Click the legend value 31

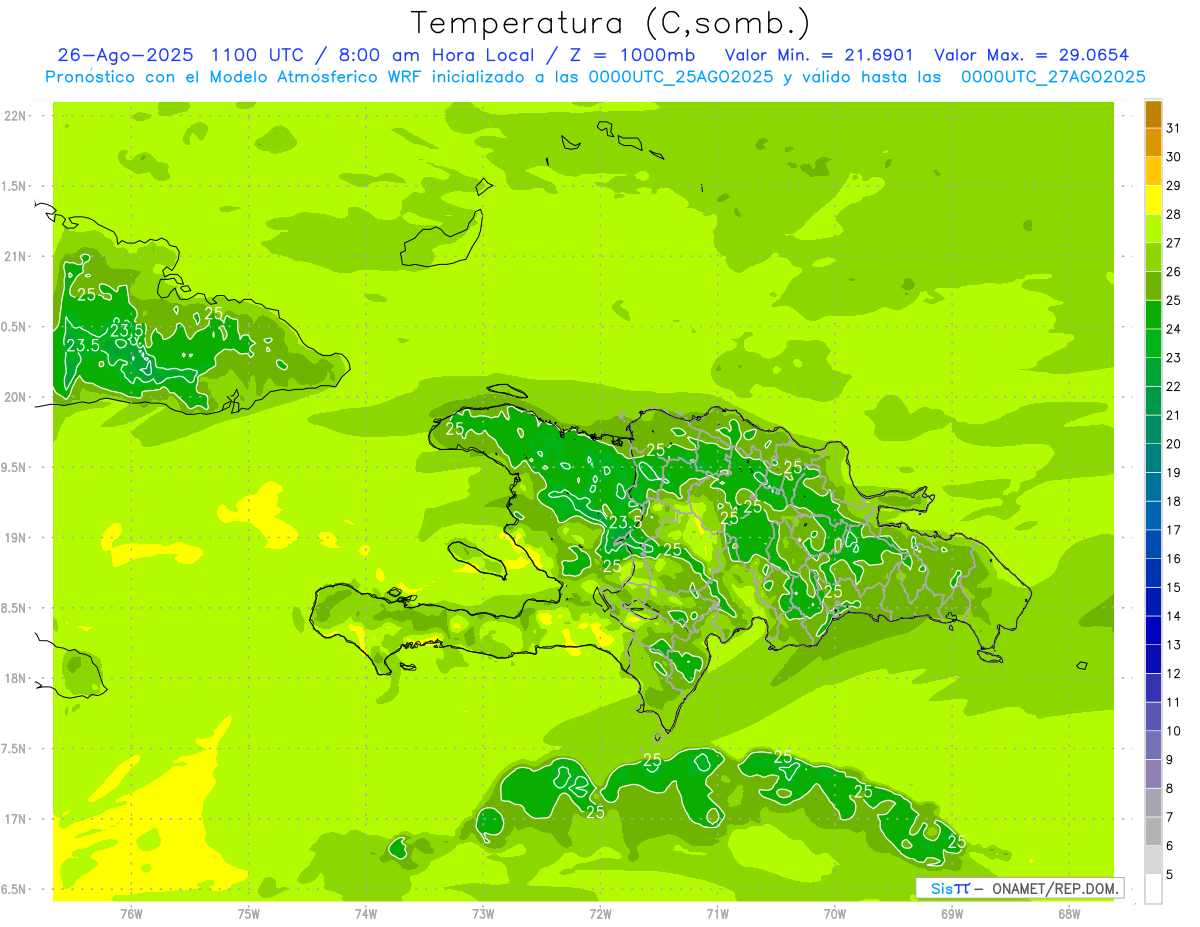click(x=1174, y=128)
